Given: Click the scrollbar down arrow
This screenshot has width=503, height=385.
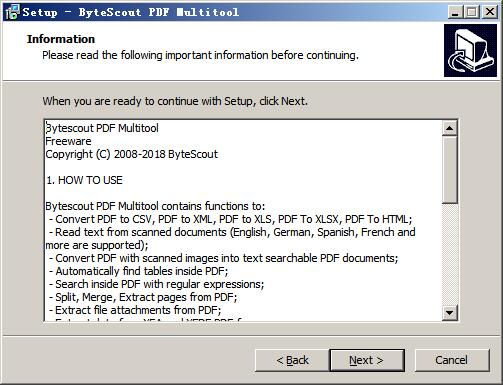Looking at the screenshot, I should pyautogui.click(x=449, y=312).
